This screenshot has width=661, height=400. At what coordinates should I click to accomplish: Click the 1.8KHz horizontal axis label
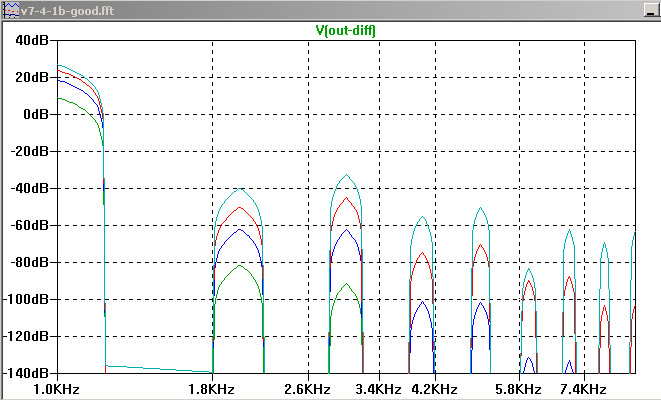tap(211, 389)
